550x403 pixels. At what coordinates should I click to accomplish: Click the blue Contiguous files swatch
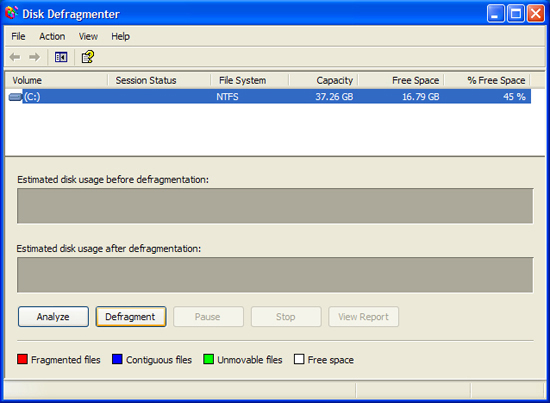point(117,359)
